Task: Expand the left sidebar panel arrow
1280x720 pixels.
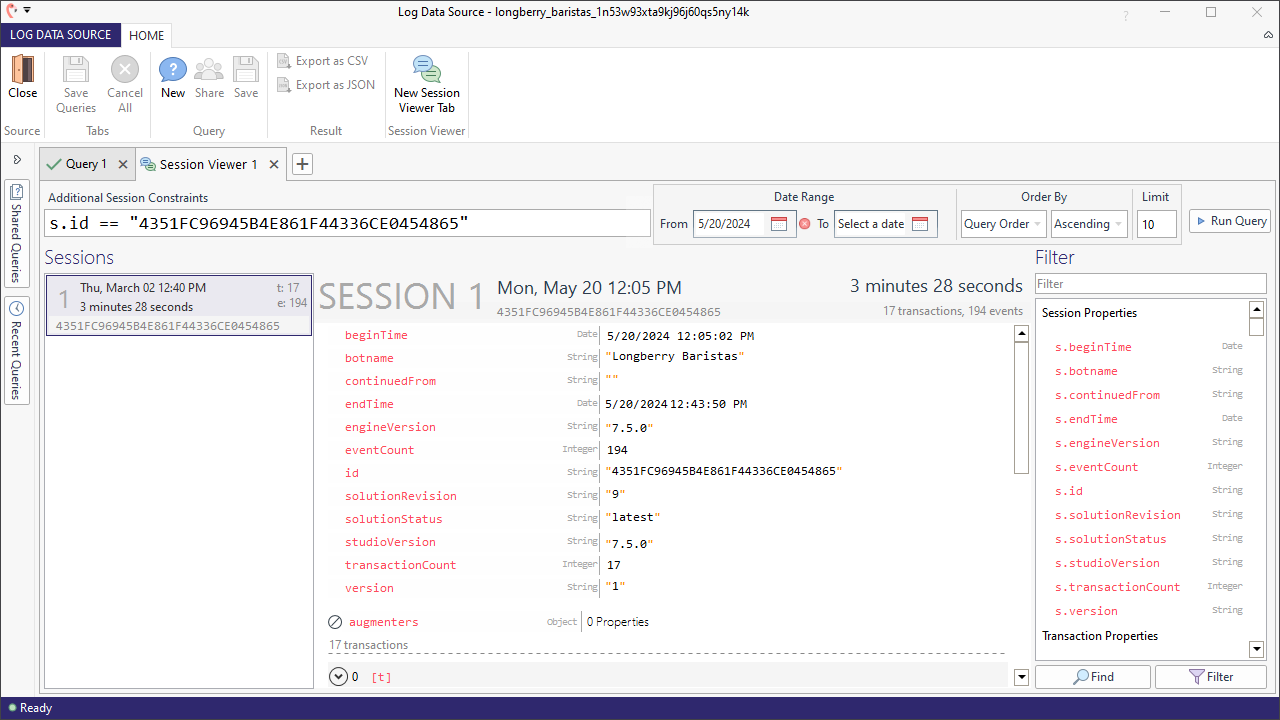Action: point(17,160)
